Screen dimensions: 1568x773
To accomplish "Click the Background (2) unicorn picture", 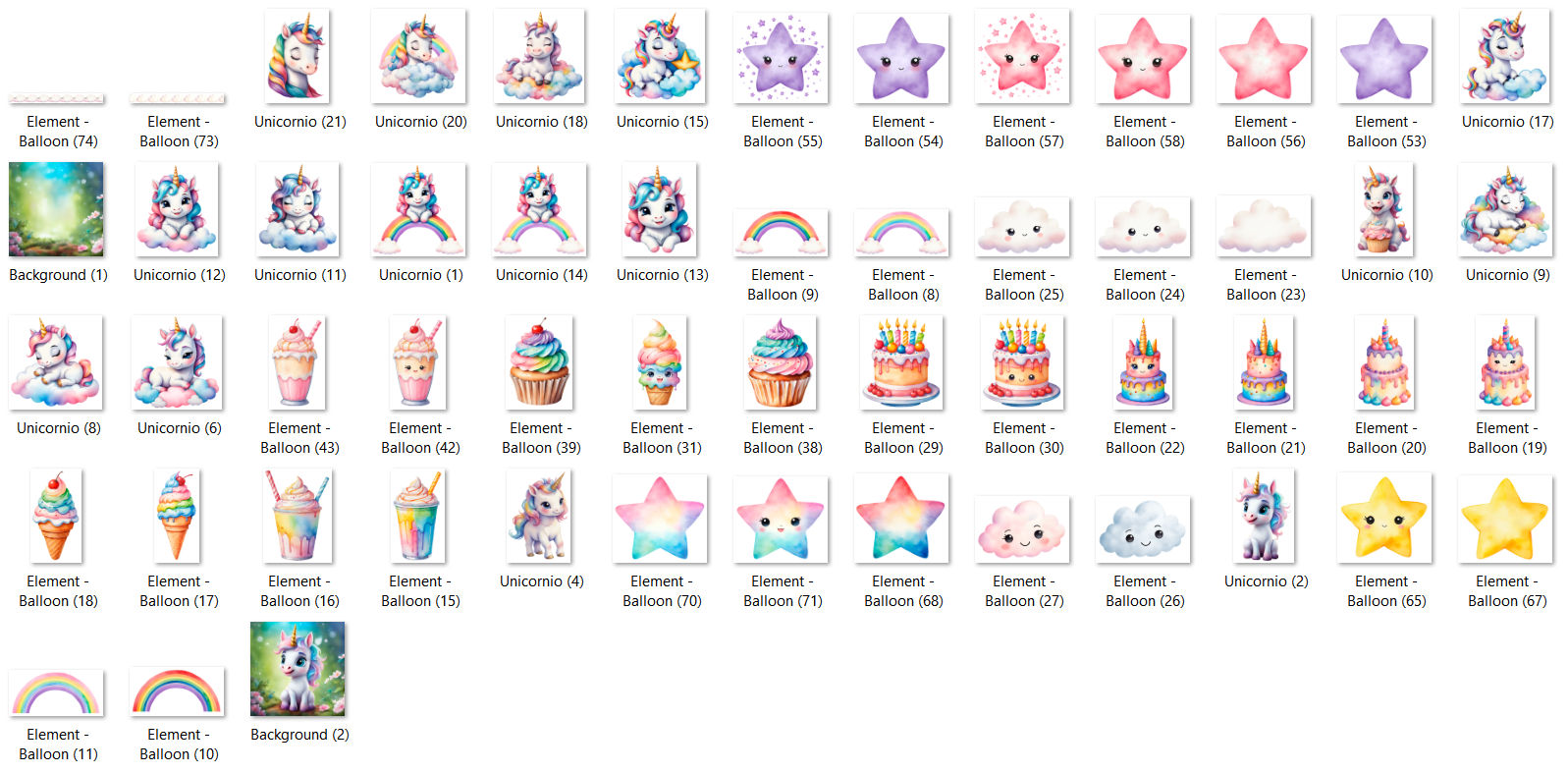I will (297, 669).
